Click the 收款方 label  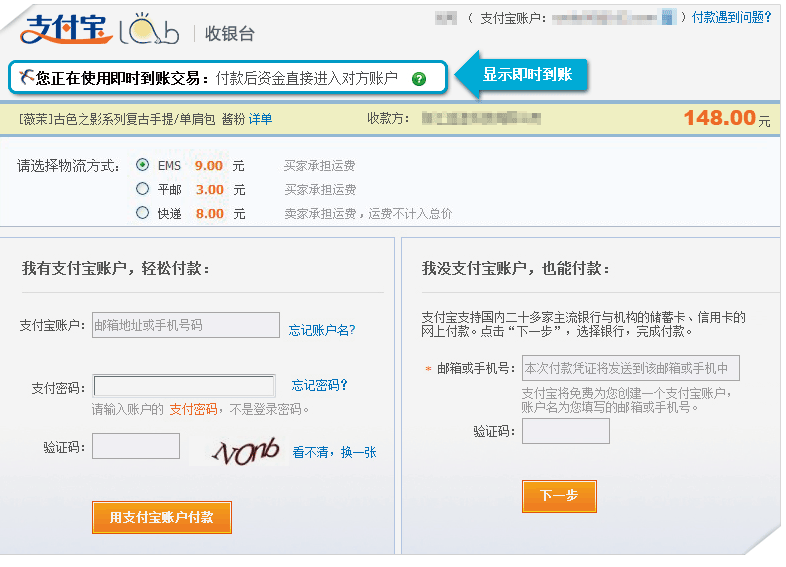click(x=387, y=118)
